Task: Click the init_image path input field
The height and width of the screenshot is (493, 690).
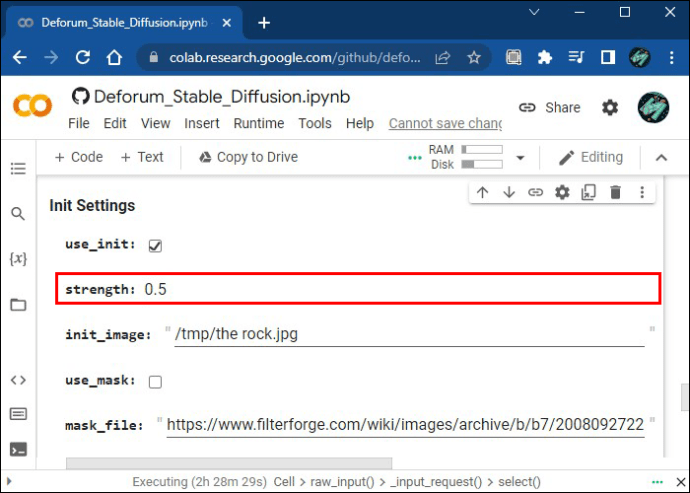Action: click(409, 334)
